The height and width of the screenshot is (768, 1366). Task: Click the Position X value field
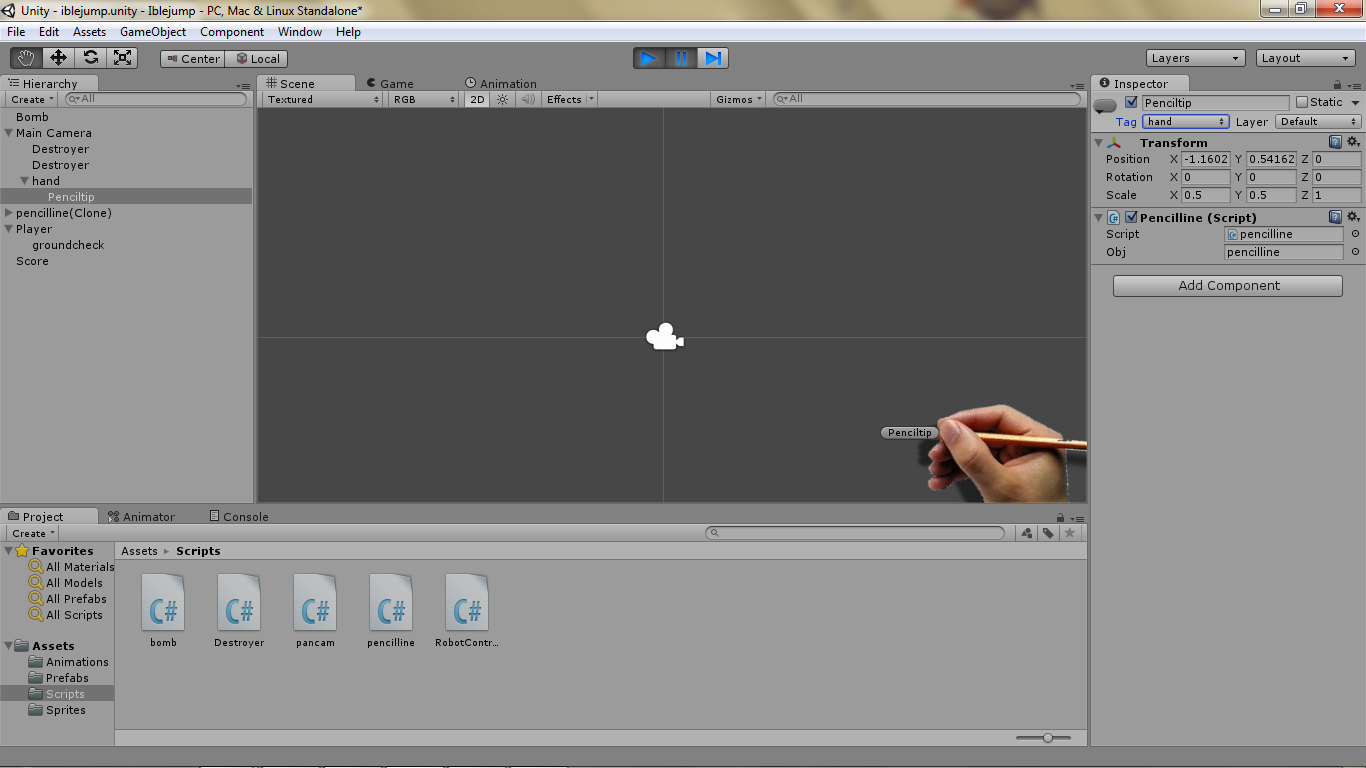1206,159
